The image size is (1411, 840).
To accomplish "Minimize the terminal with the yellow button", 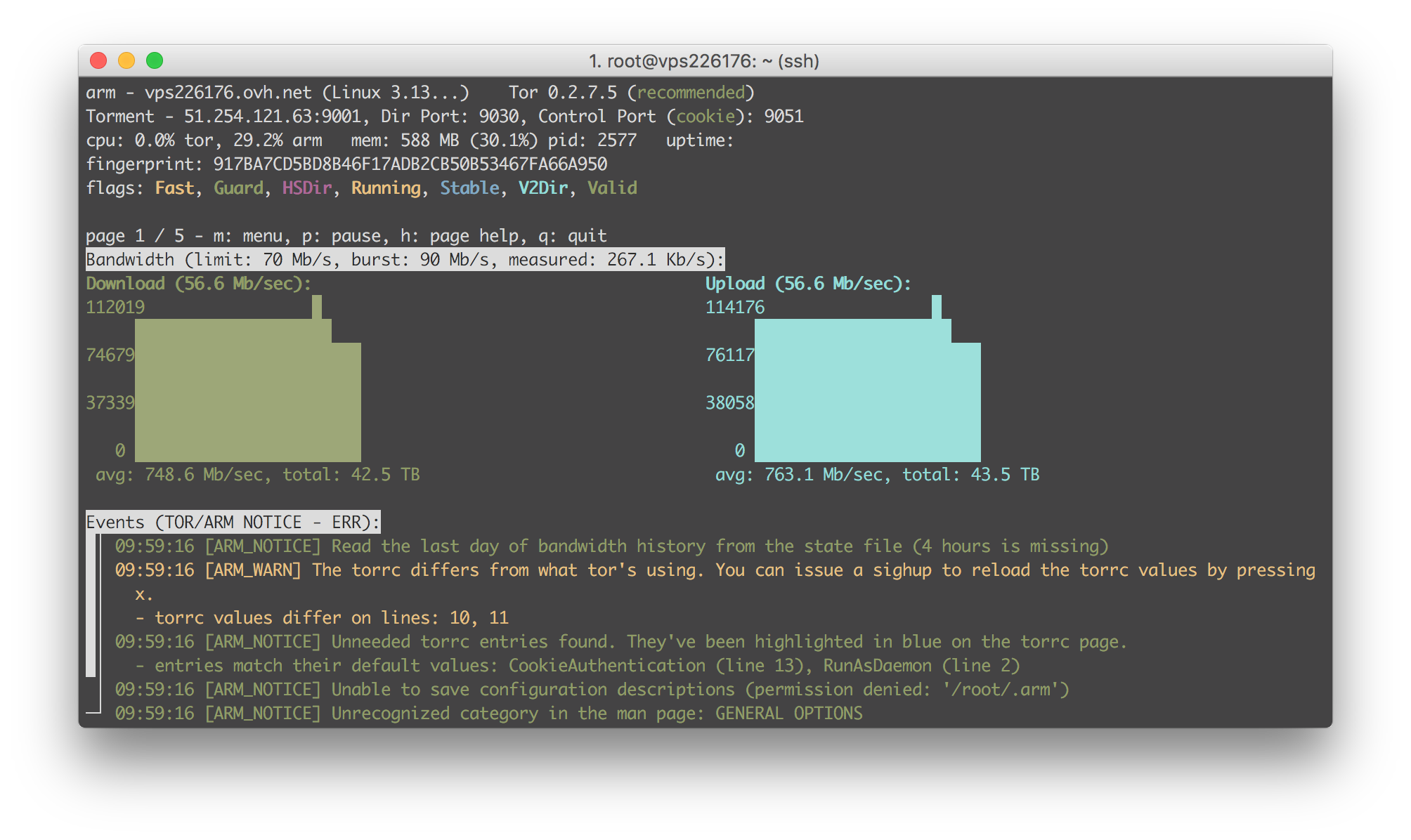I will (x=126, y=61).
